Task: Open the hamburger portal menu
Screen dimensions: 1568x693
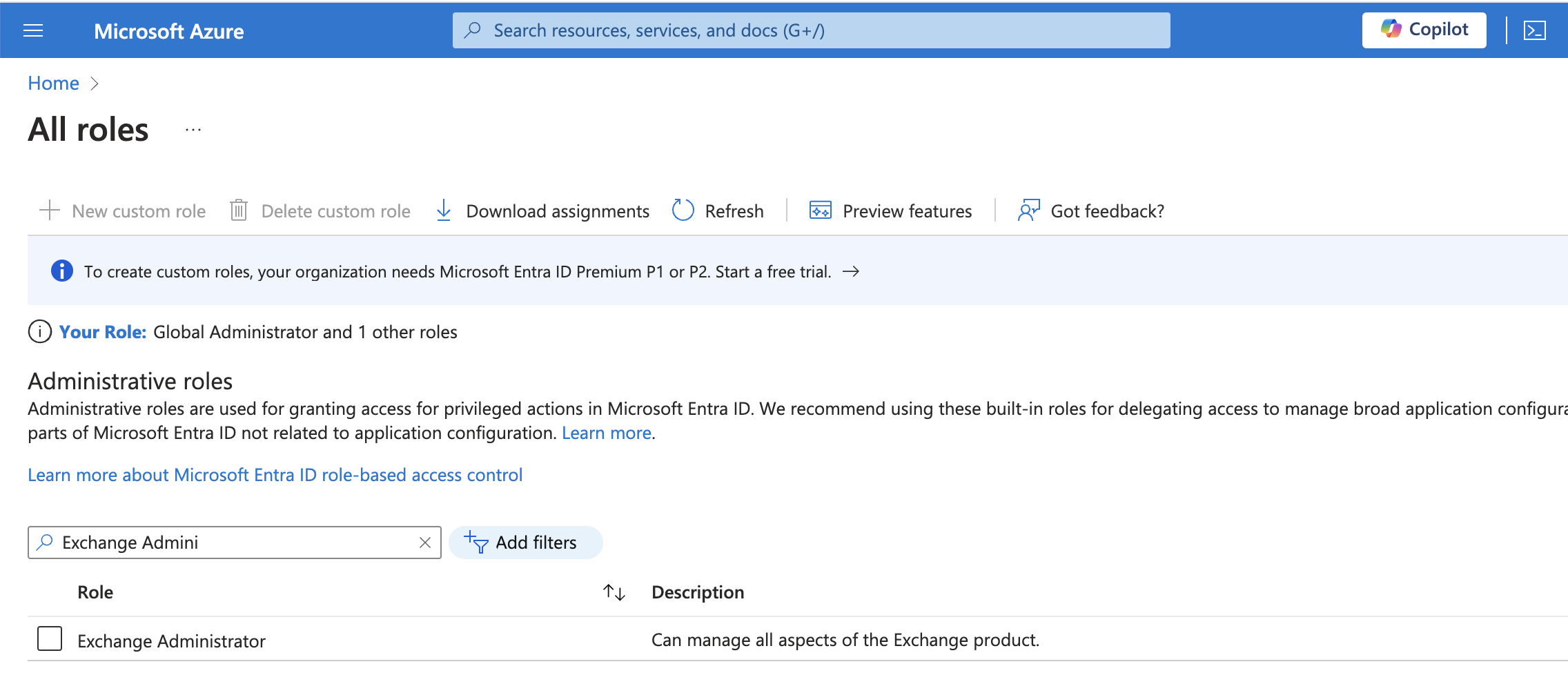Action: 33,31
